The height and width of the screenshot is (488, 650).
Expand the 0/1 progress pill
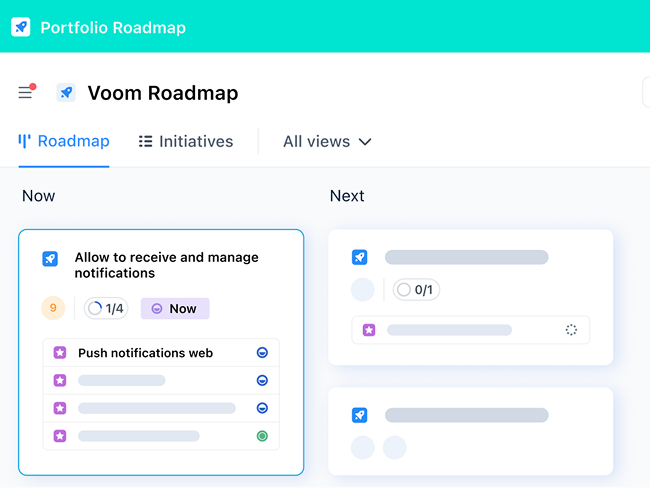click(416, 289)
